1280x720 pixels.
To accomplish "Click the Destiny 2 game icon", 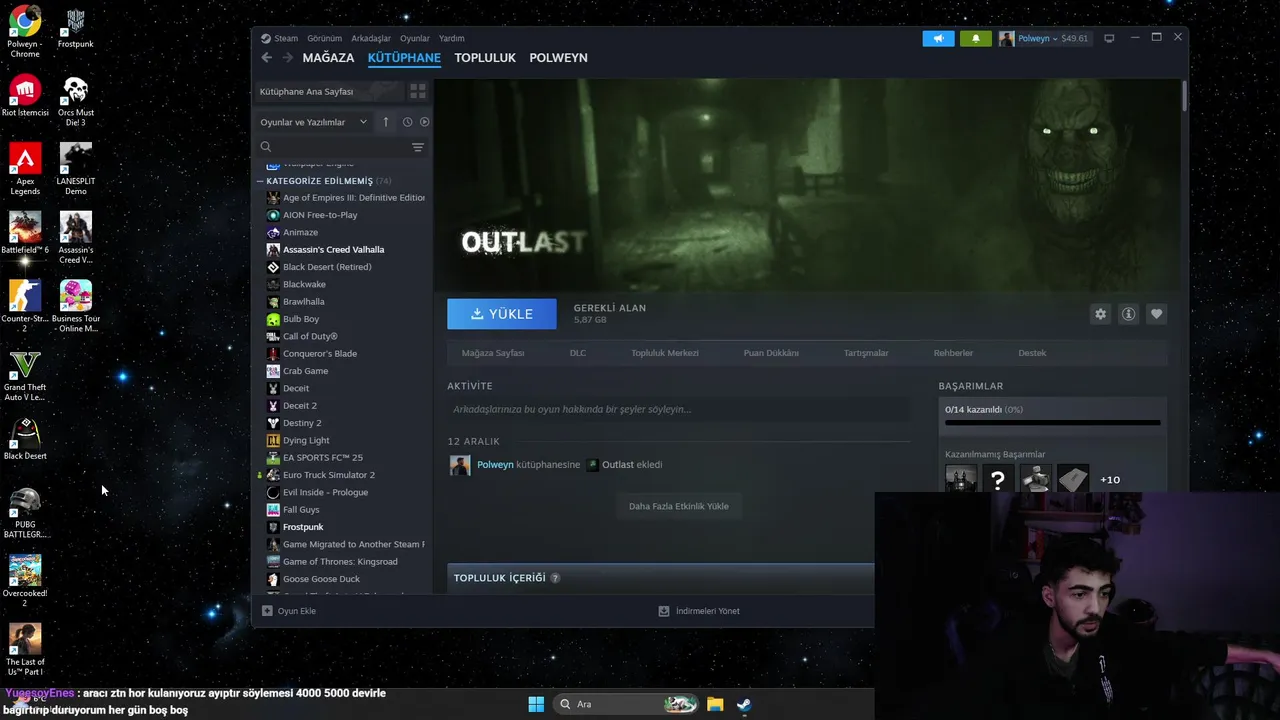I will tap(273, 423).
